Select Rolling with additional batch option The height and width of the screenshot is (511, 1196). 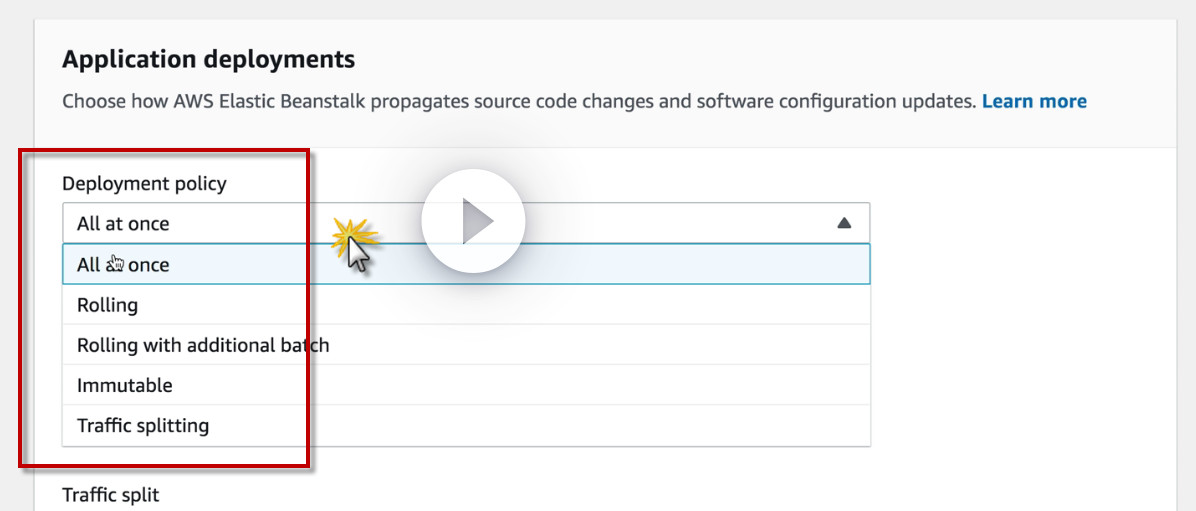[203, 345]
